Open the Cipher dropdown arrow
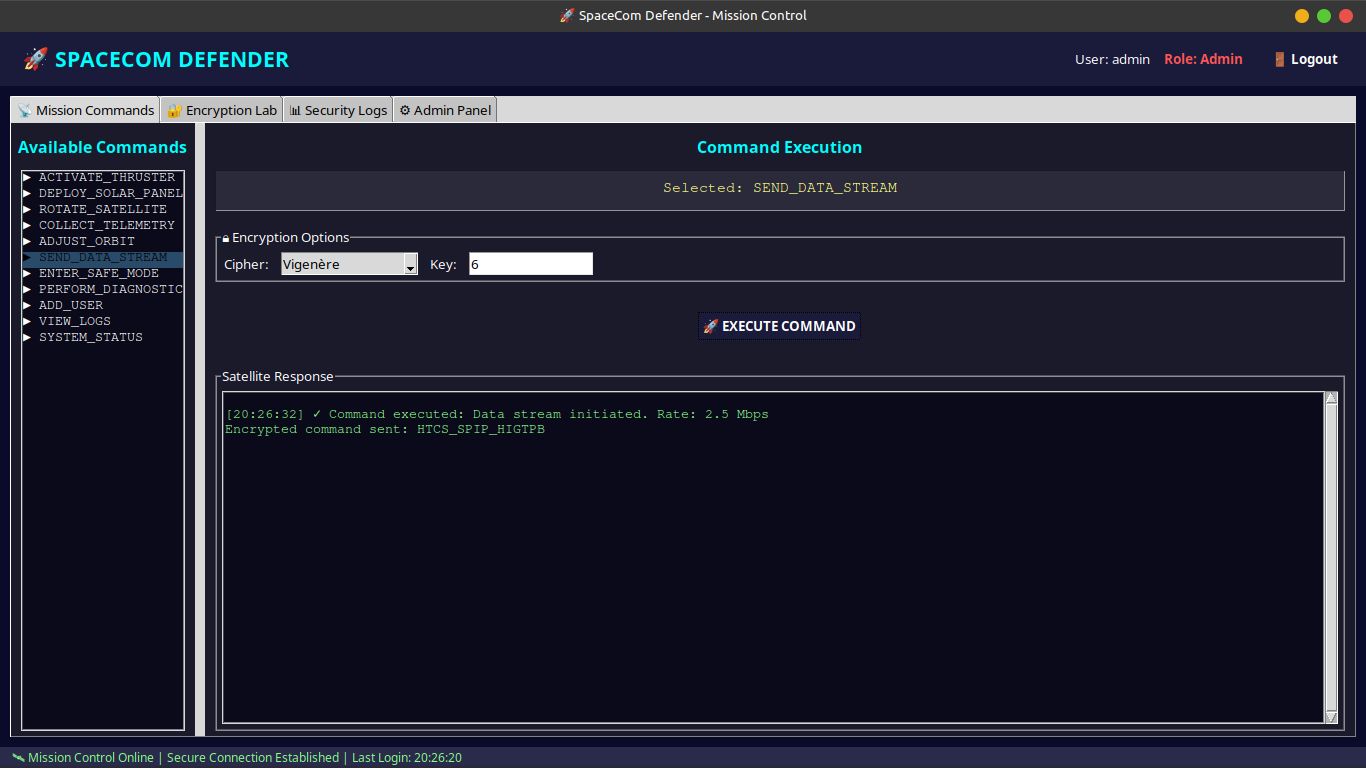The width and height of the screenshot is (1366, 768). pos(410,264)
